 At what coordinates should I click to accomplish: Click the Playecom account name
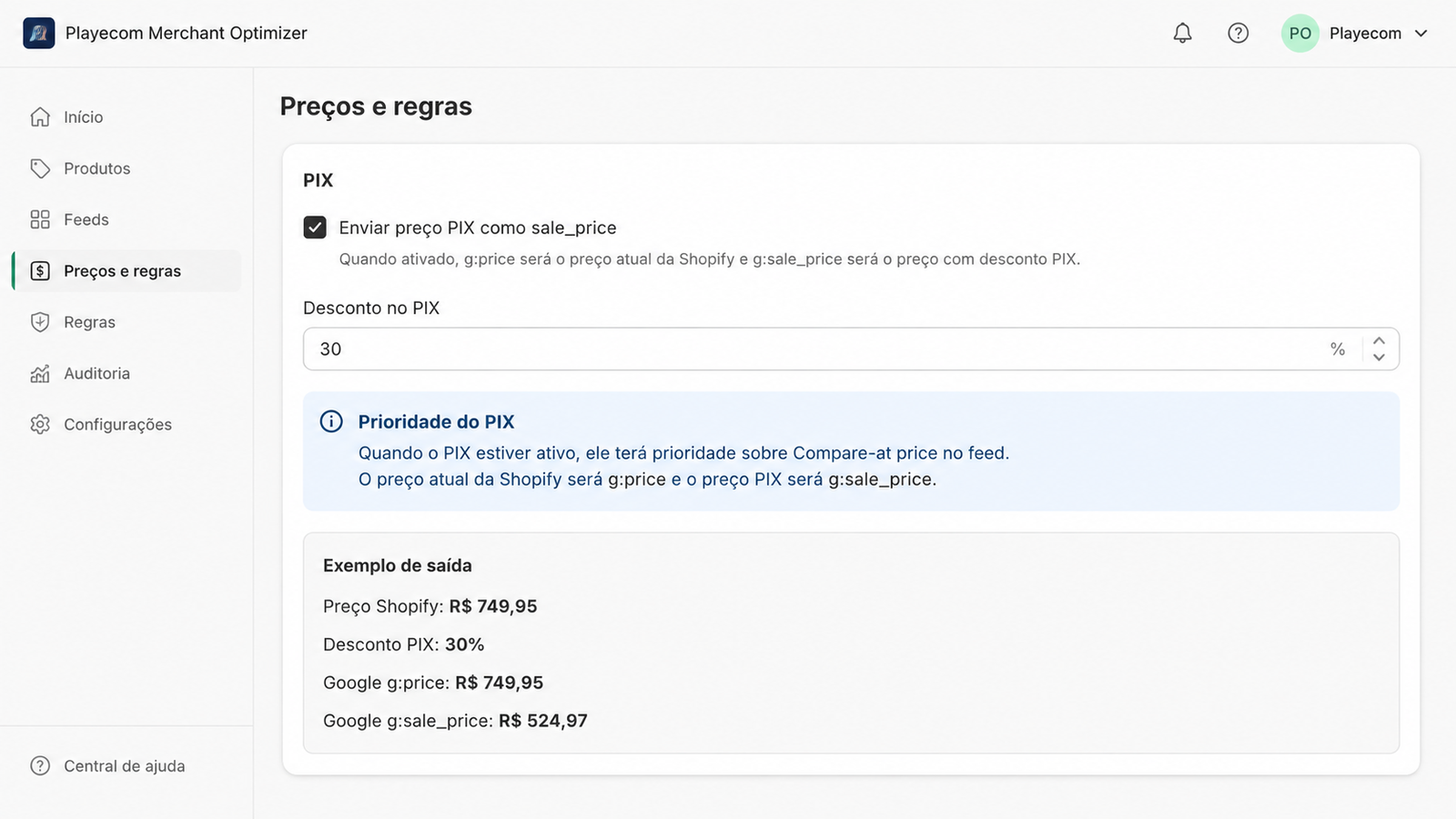[x=1365, y=33]
